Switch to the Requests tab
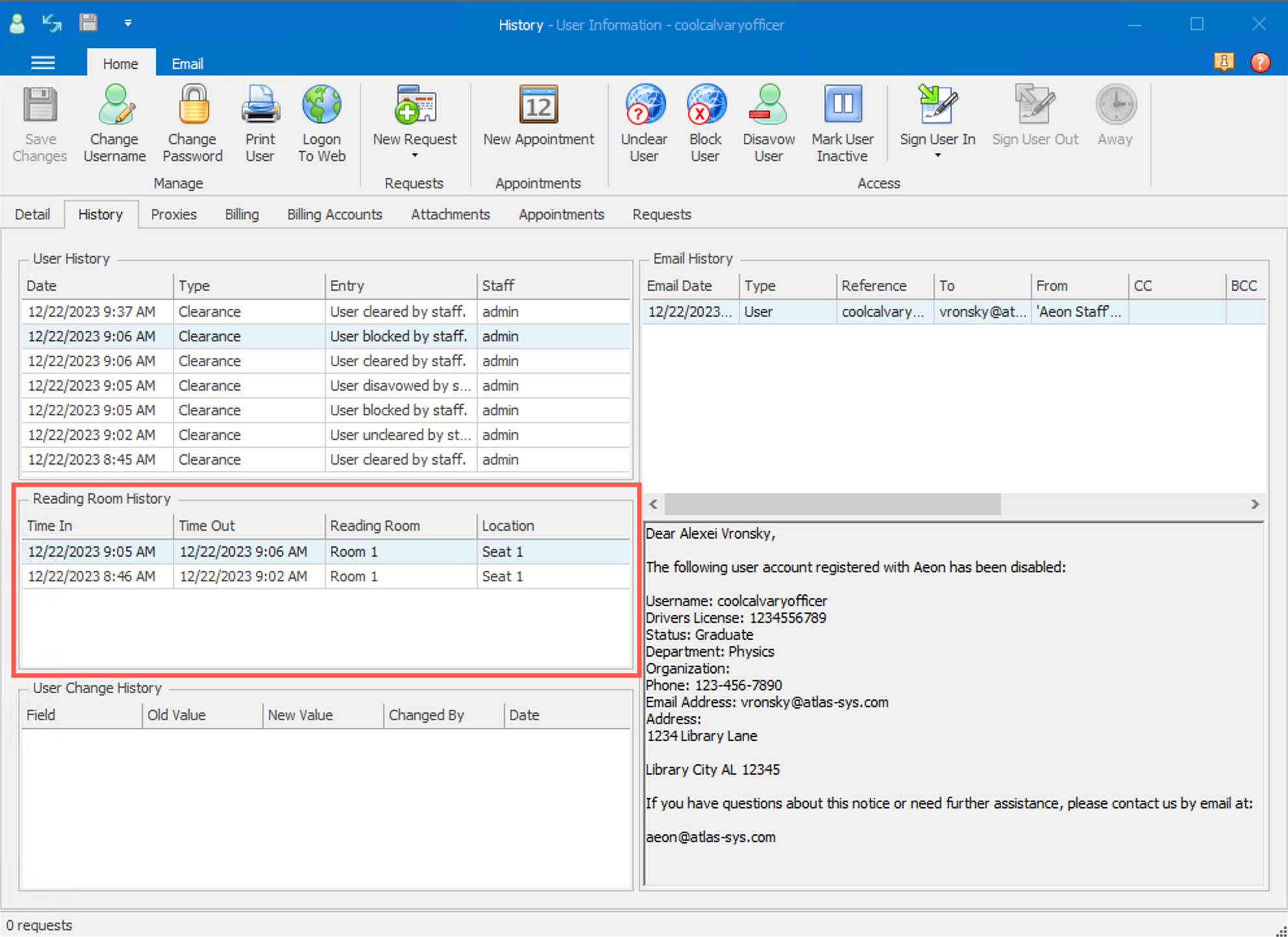Image resolution: width=1288 pixels, height=937 pixels. (x=661, y=214)
